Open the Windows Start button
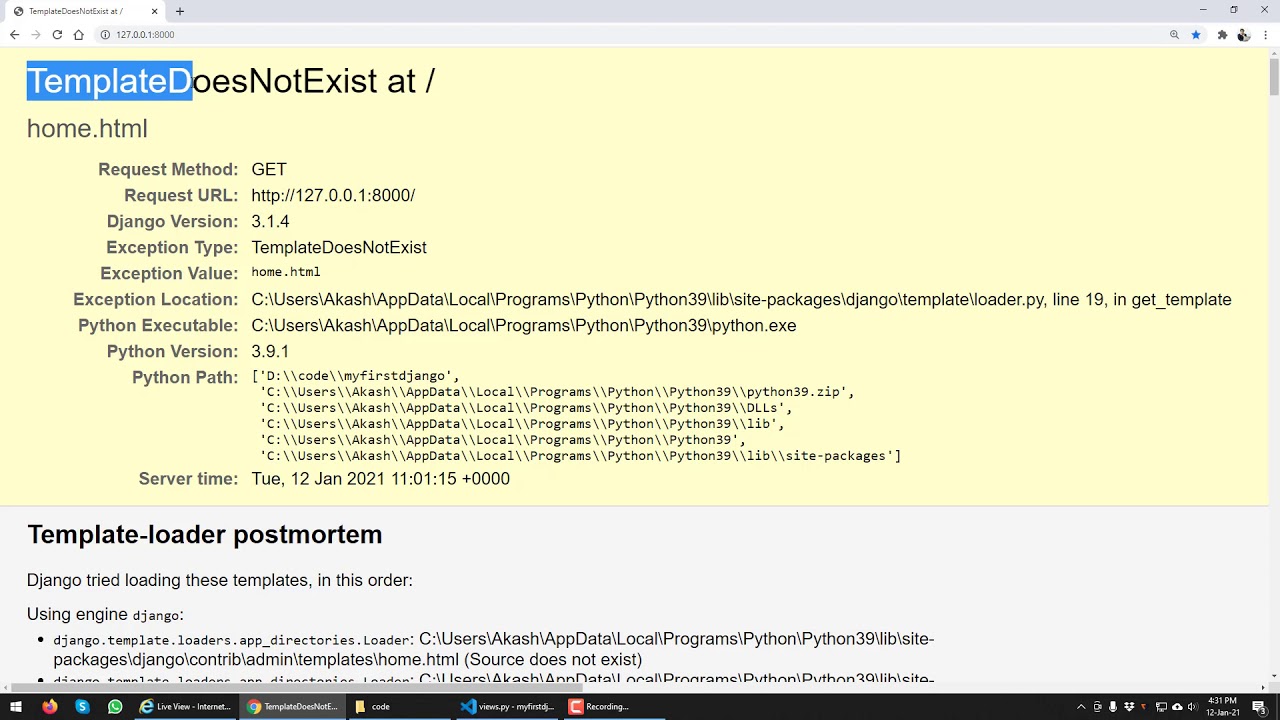 pos(16,707)
